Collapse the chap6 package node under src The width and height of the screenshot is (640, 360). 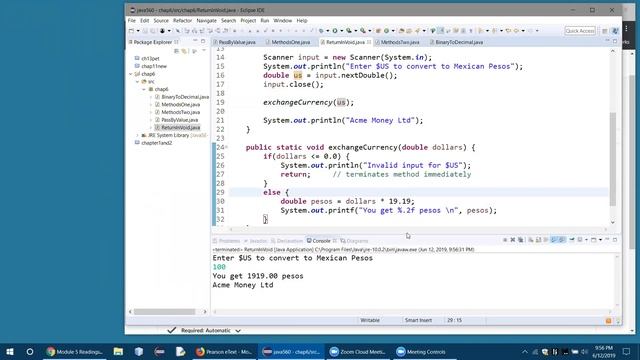click(144, 89)
